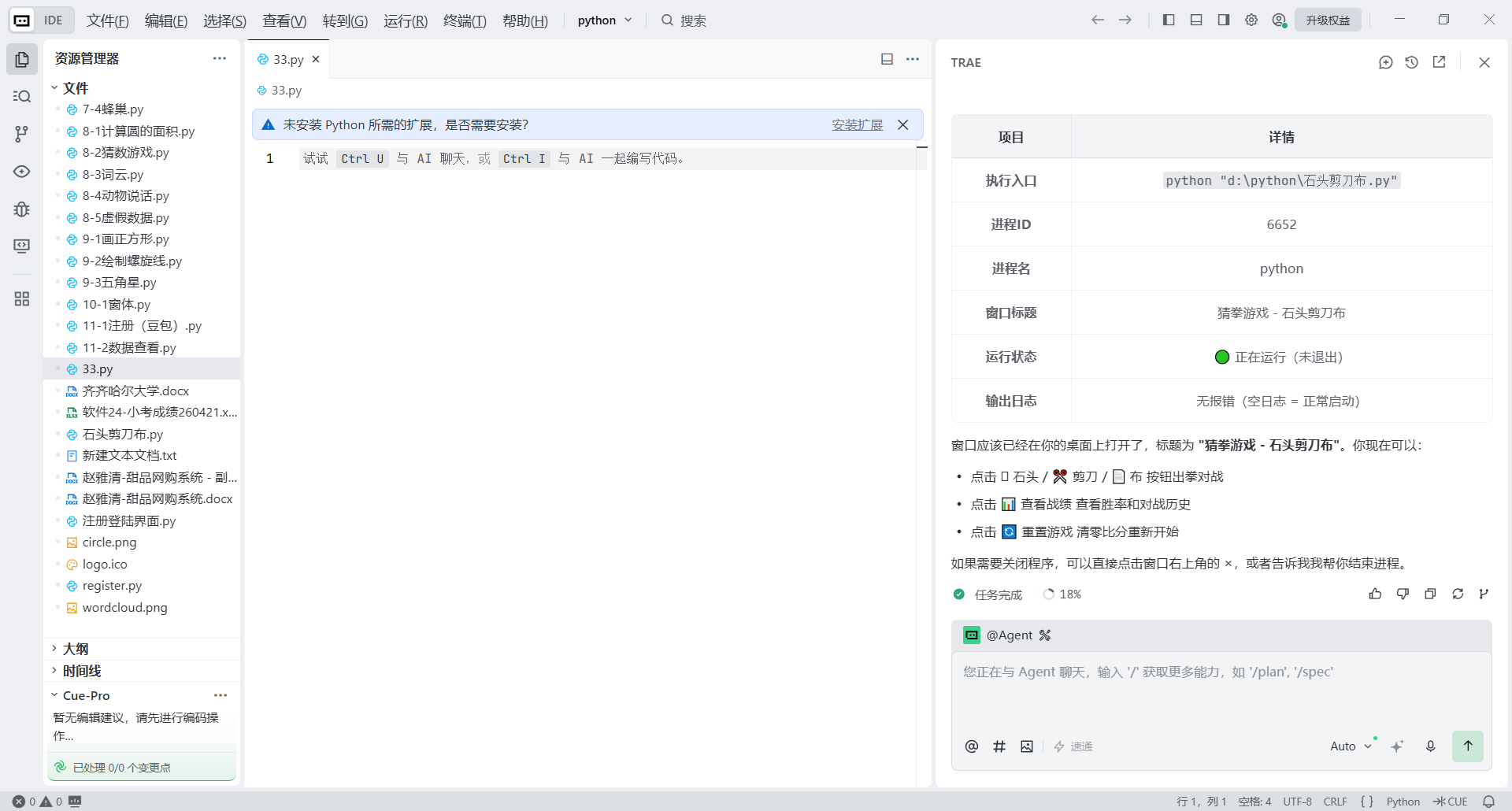
Task: Close the TRAE chat panel
Action: (x=1484, y=62)
